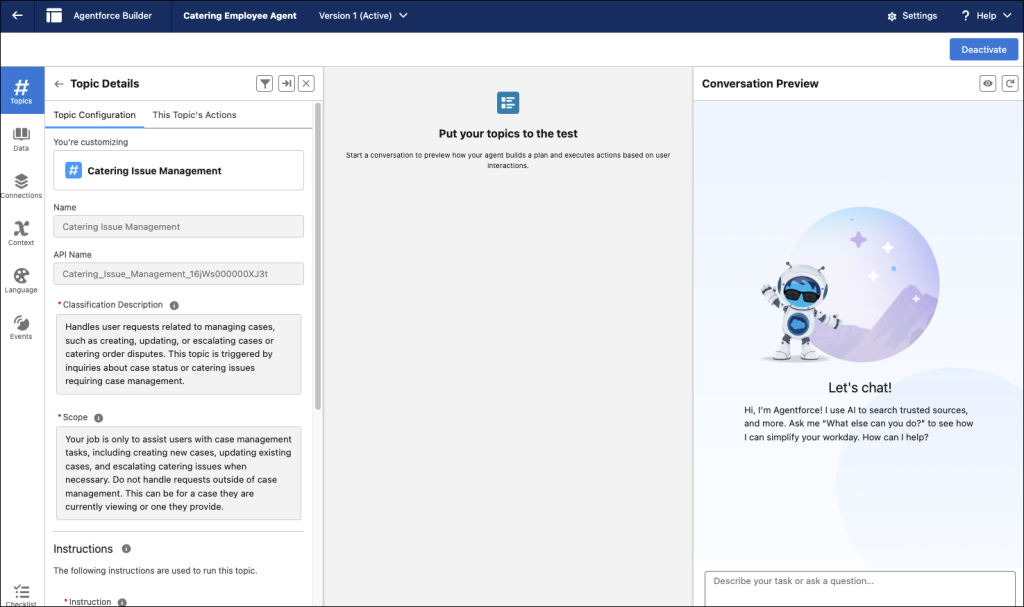The image size is (1024, 607).
Task: Collapse the Topic Details panel
Action: click(285, 83)
